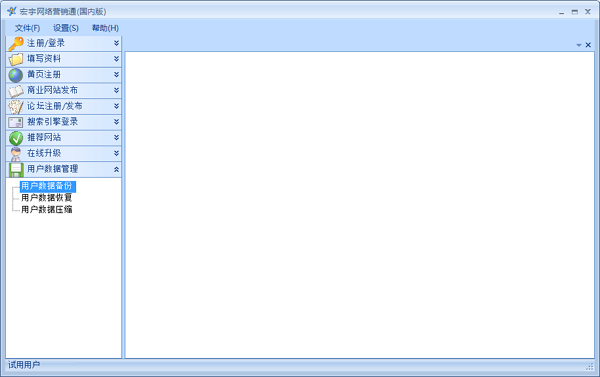Click the resize grip in status bar corner

coord(590,367)
